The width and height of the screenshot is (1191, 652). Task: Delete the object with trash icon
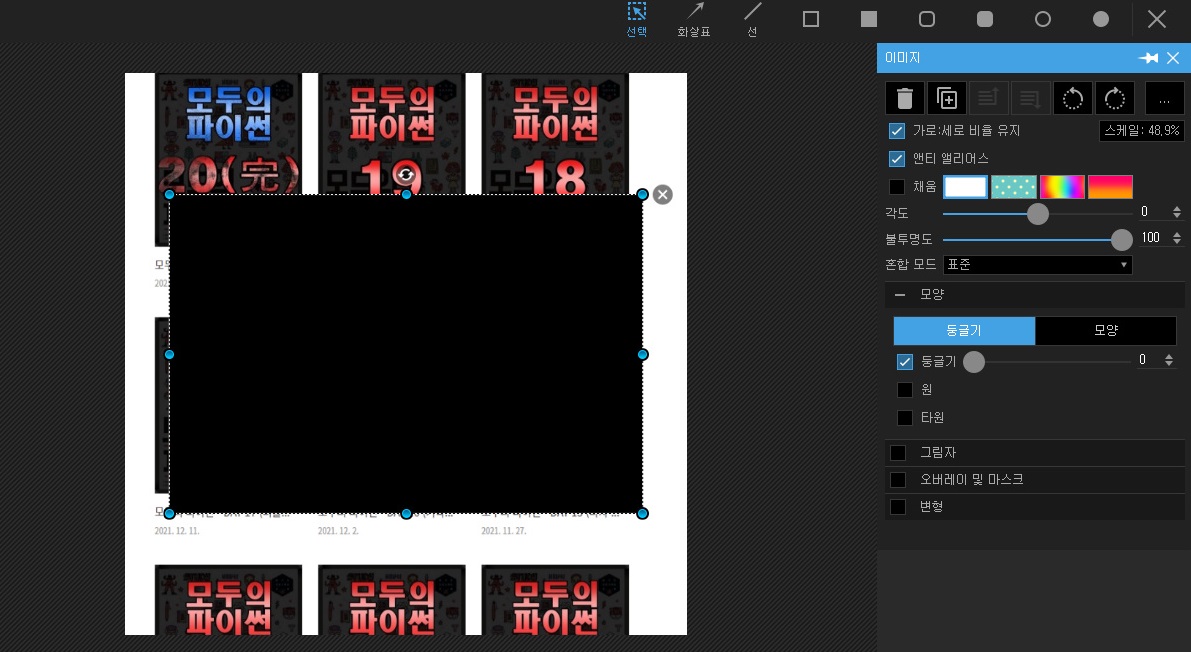[x=905, y=98]
